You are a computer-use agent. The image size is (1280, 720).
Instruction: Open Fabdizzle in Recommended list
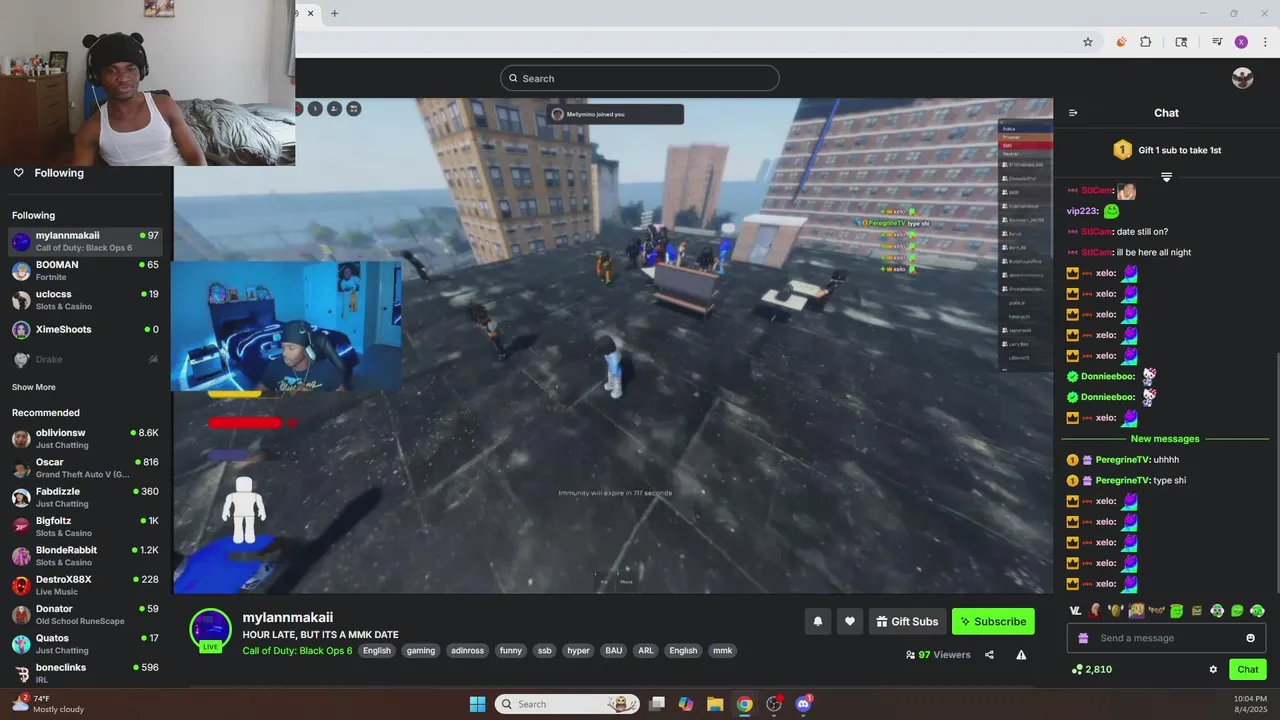[x=86, y=497]
